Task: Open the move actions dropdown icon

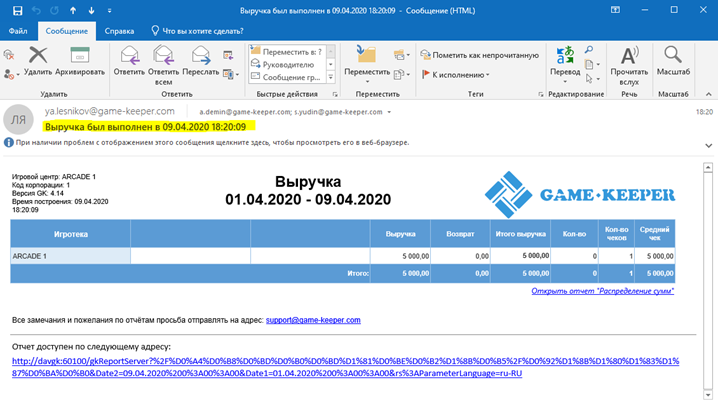Action: pos(402,74)
